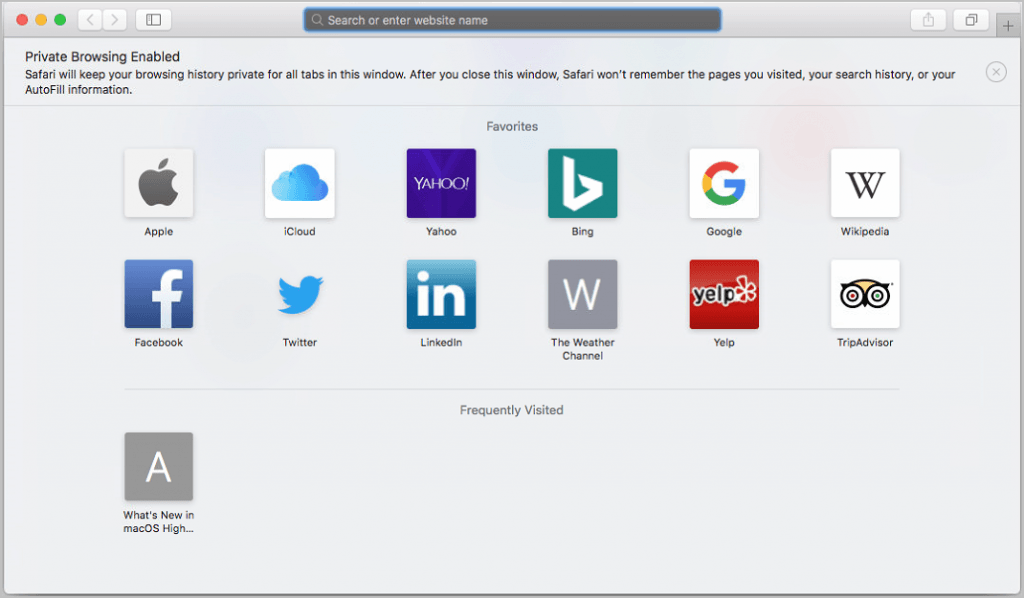This screenshot has width=1024, height=598.
Task: Open the Yelp favorite tile
Action: (724, 294)
